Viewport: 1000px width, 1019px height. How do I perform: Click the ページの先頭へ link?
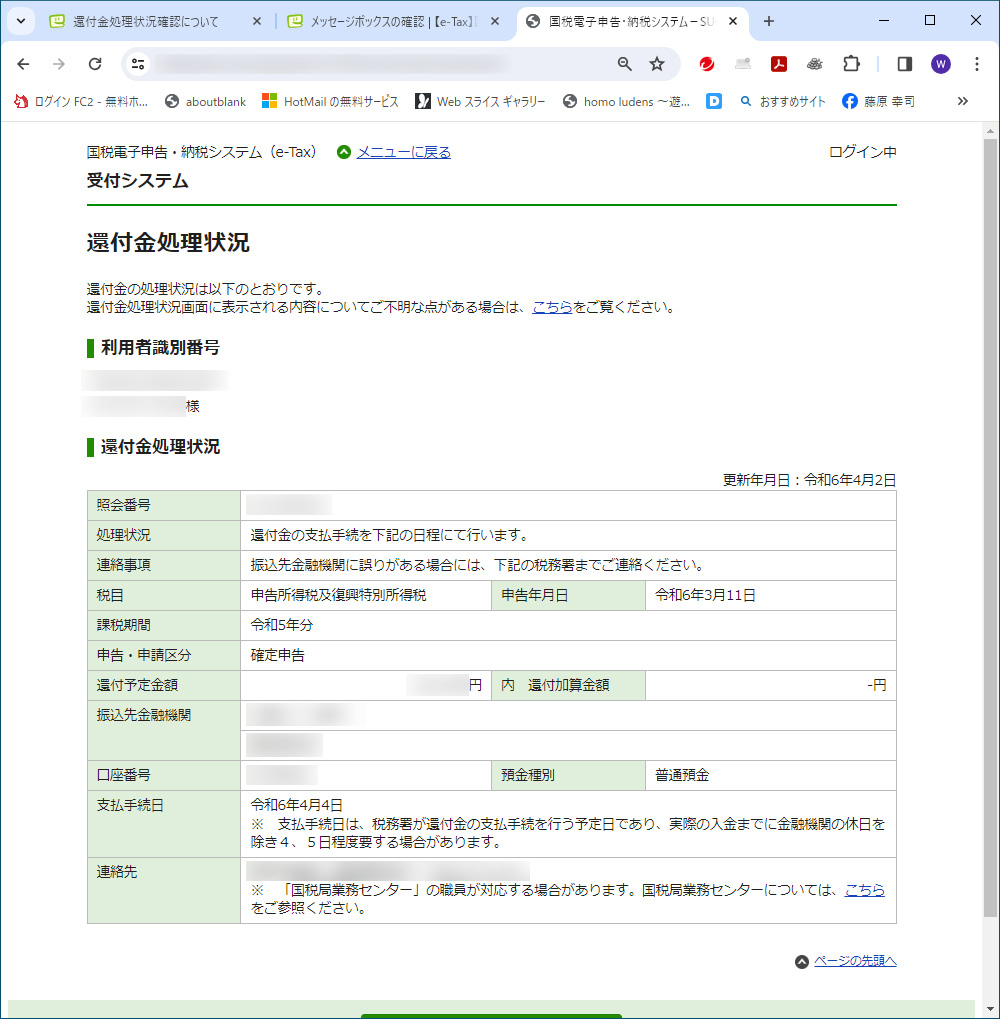pos(855,961)
